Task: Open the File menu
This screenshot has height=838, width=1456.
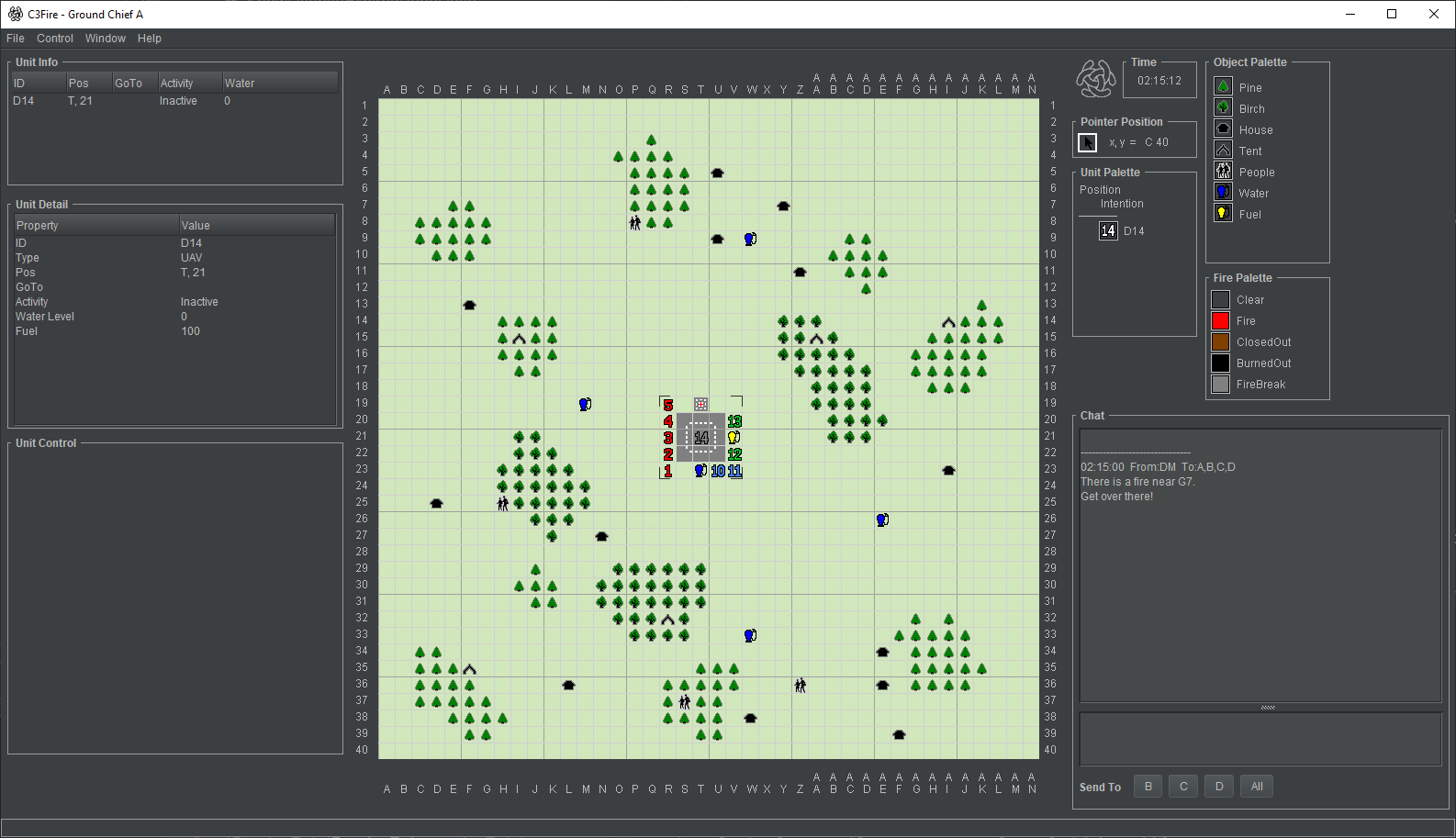Action: [16, 39]
